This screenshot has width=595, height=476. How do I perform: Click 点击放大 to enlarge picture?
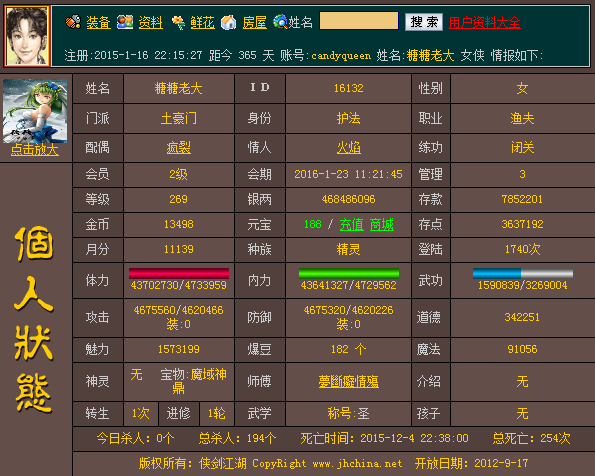coord(35,150)
